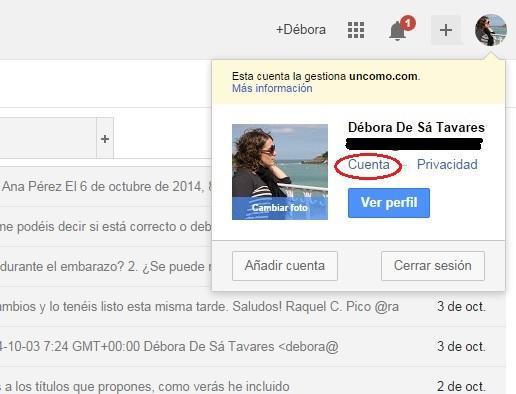Open email about 'durante el embarazo'

[106, 267]
